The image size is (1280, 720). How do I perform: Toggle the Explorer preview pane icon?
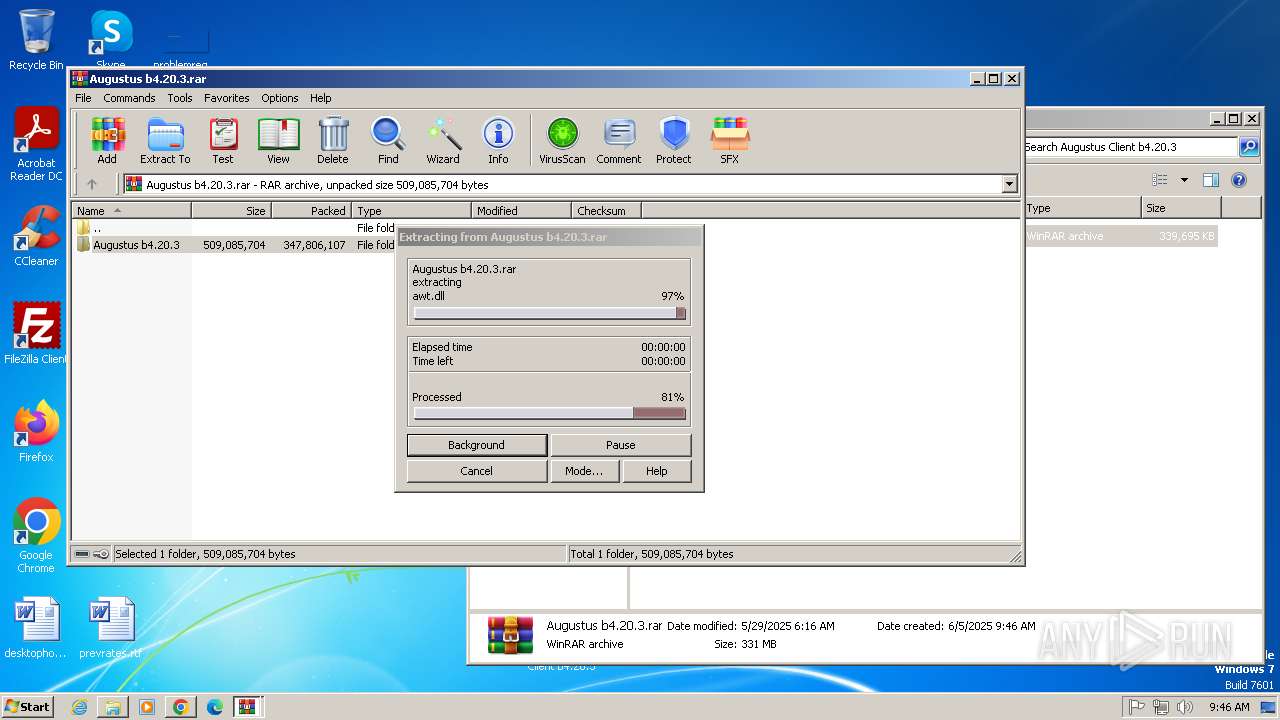pos(1210,180)
